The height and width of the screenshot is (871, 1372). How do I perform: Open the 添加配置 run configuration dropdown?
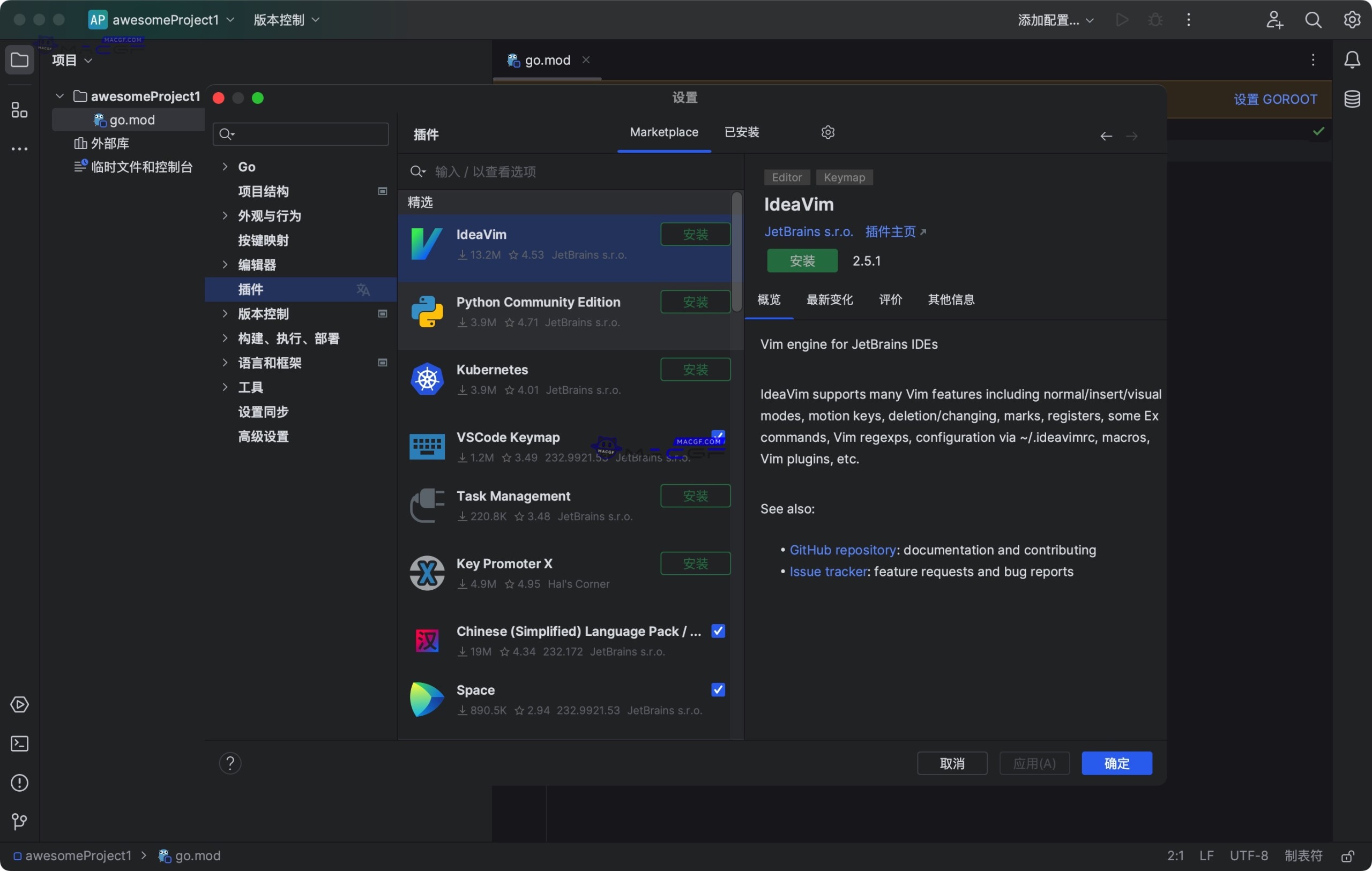click(x=1055, y=19)
